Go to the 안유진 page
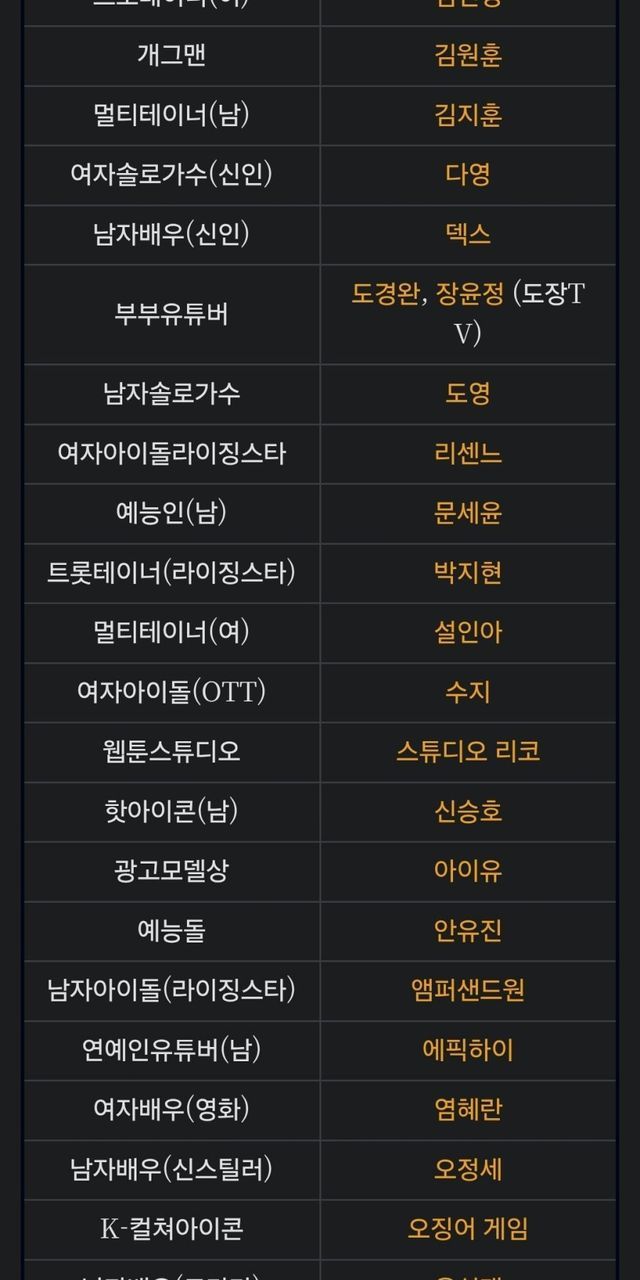 click(x=468, y=931)
